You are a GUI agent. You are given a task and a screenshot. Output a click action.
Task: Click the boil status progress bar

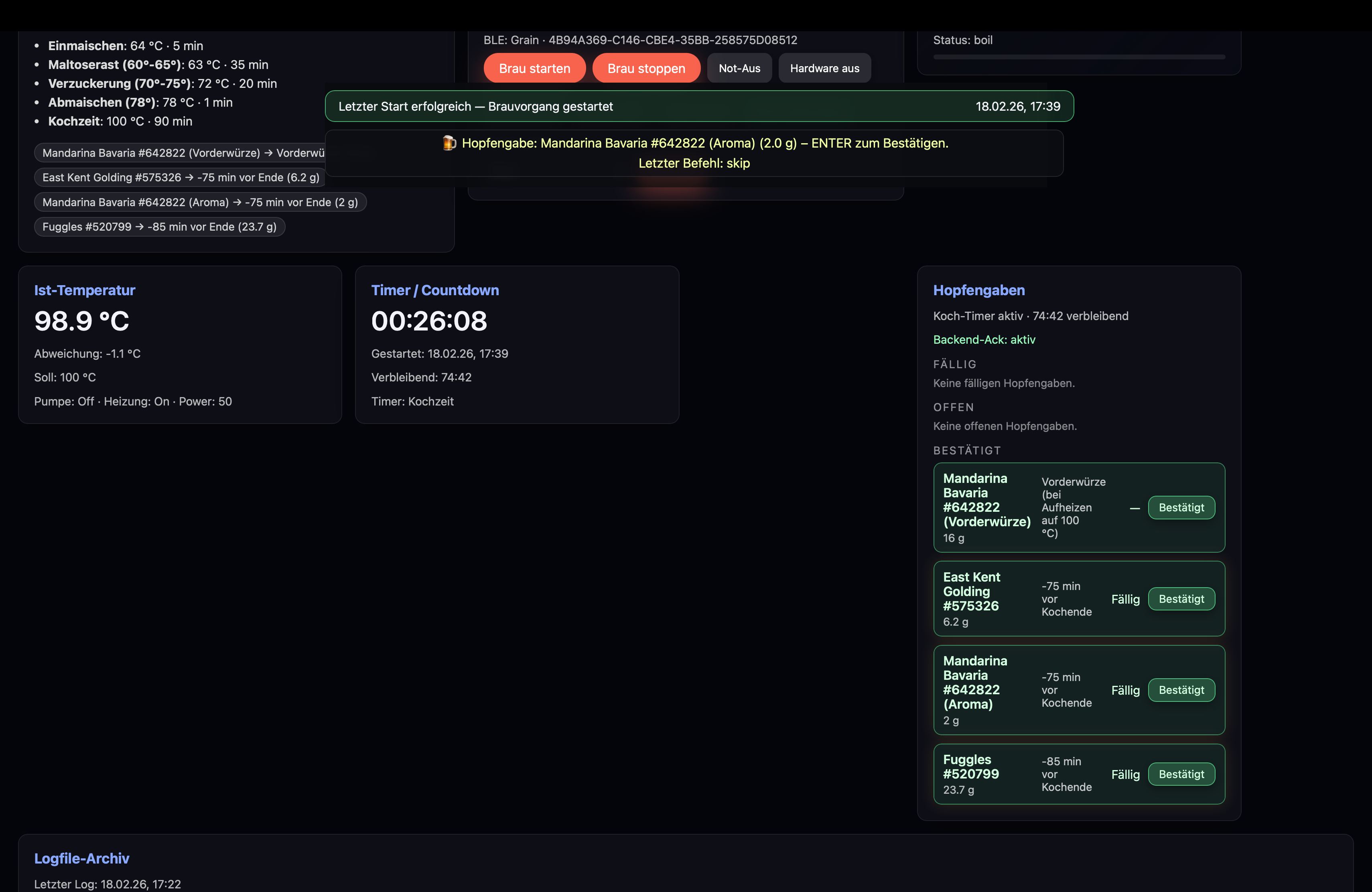(1079, 57)
